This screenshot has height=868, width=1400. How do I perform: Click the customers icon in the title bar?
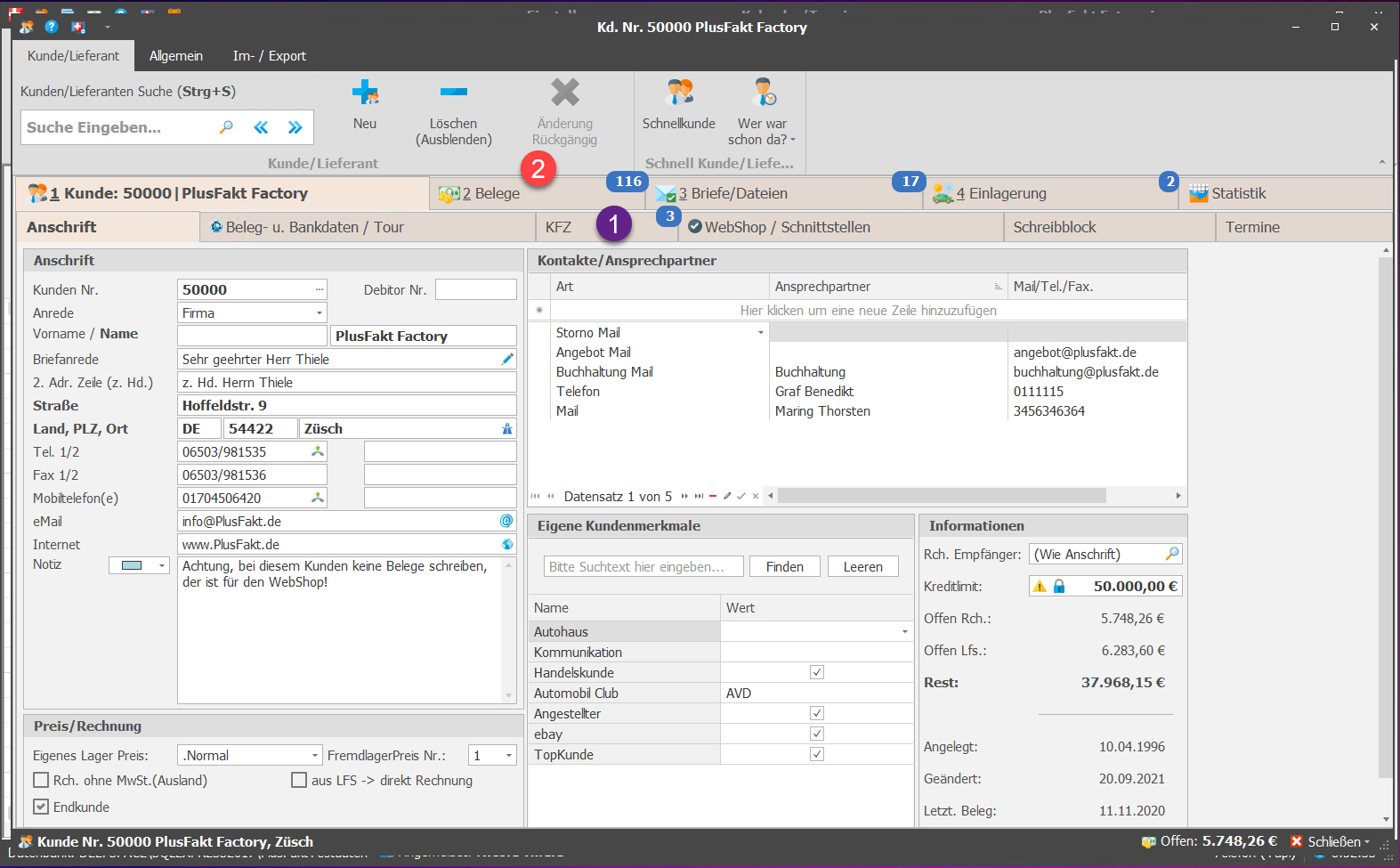point(26,27)
